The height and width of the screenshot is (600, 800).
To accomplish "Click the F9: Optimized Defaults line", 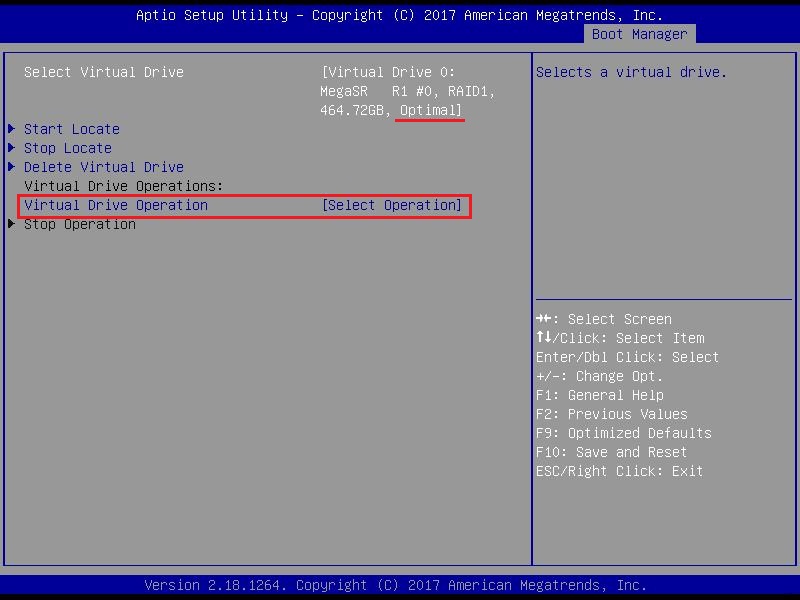I will click(624, 433).
